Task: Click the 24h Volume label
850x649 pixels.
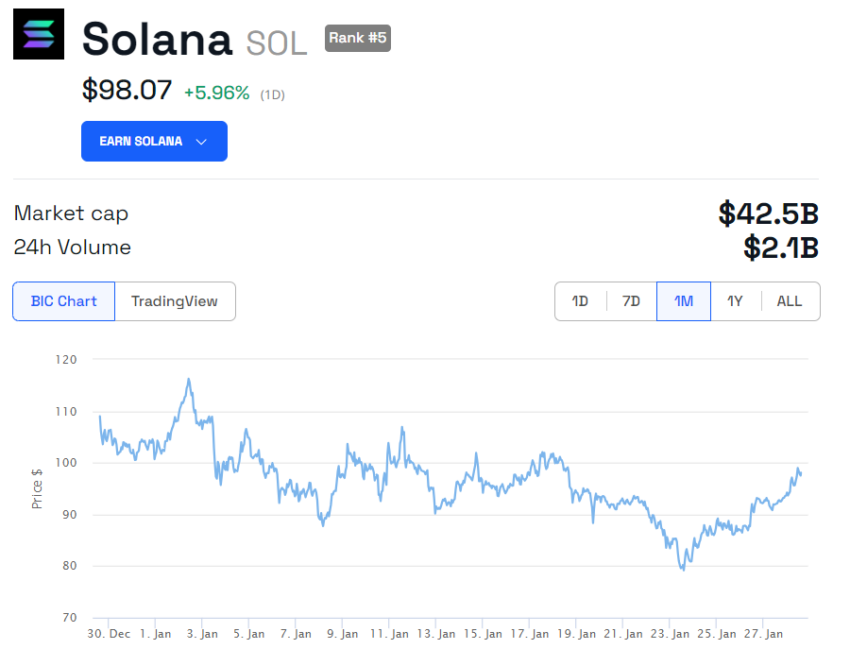Action: coord(72,247)
